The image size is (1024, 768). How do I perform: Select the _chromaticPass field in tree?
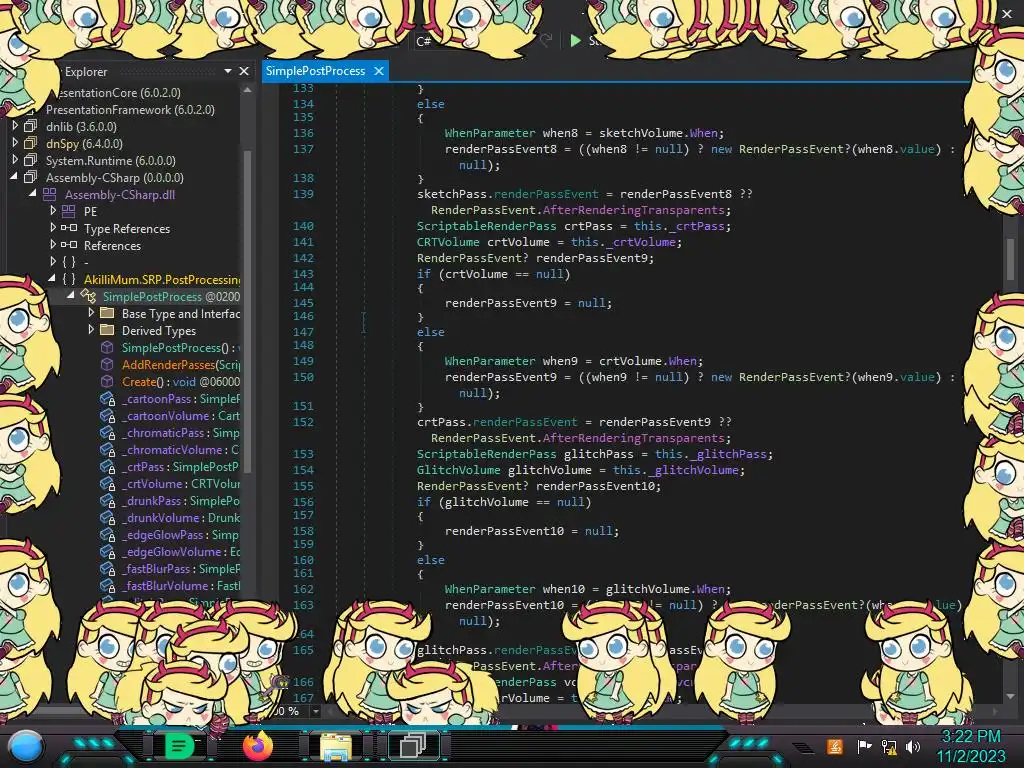coord(181,432)
